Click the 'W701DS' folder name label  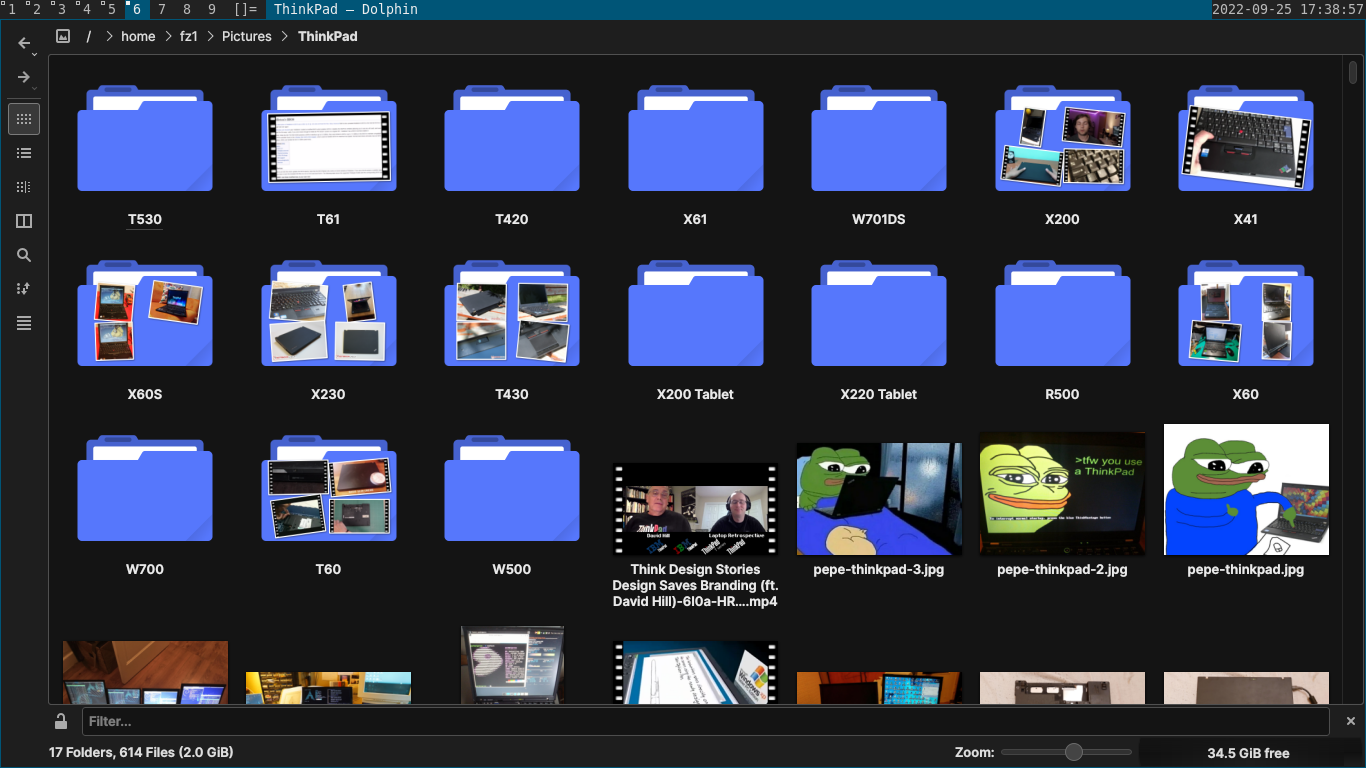coord(879,219)
